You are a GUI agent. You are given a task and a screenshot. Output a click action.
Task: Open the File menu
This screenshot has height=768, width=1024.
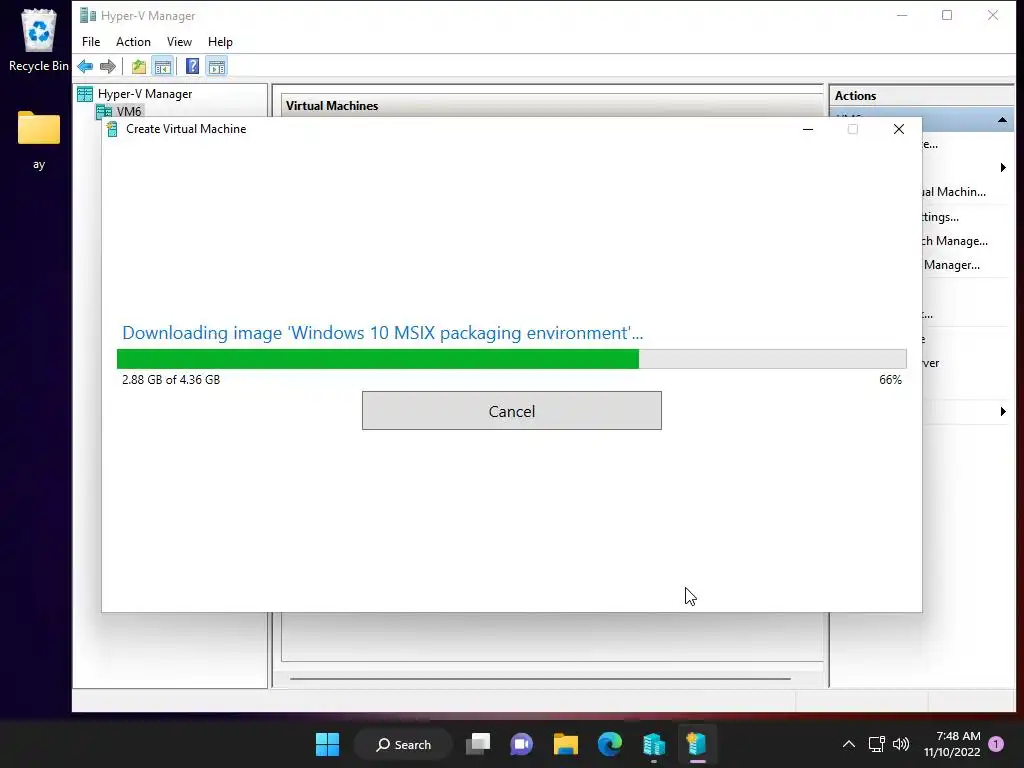point(91,42)
